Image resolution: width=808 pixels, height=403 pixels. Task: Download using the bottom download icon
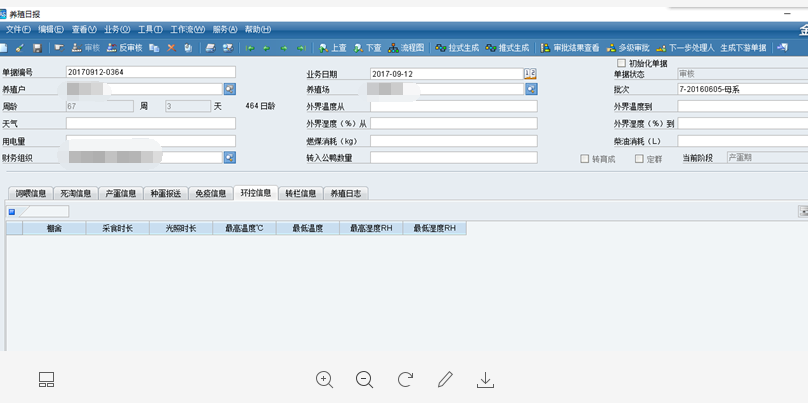point(485,380)
